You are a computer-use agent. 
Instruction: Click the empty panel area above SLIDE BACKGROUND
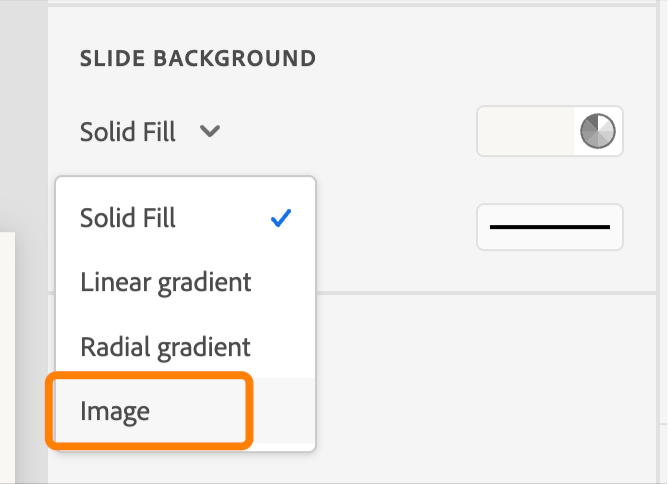pos(350,20)
